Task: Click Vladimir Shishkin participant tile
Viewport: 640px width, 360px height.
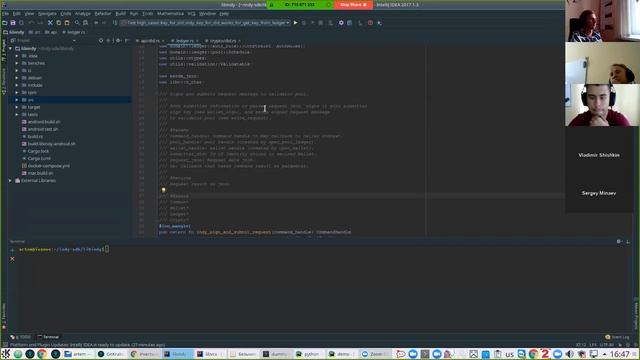Action: (599, 155)
